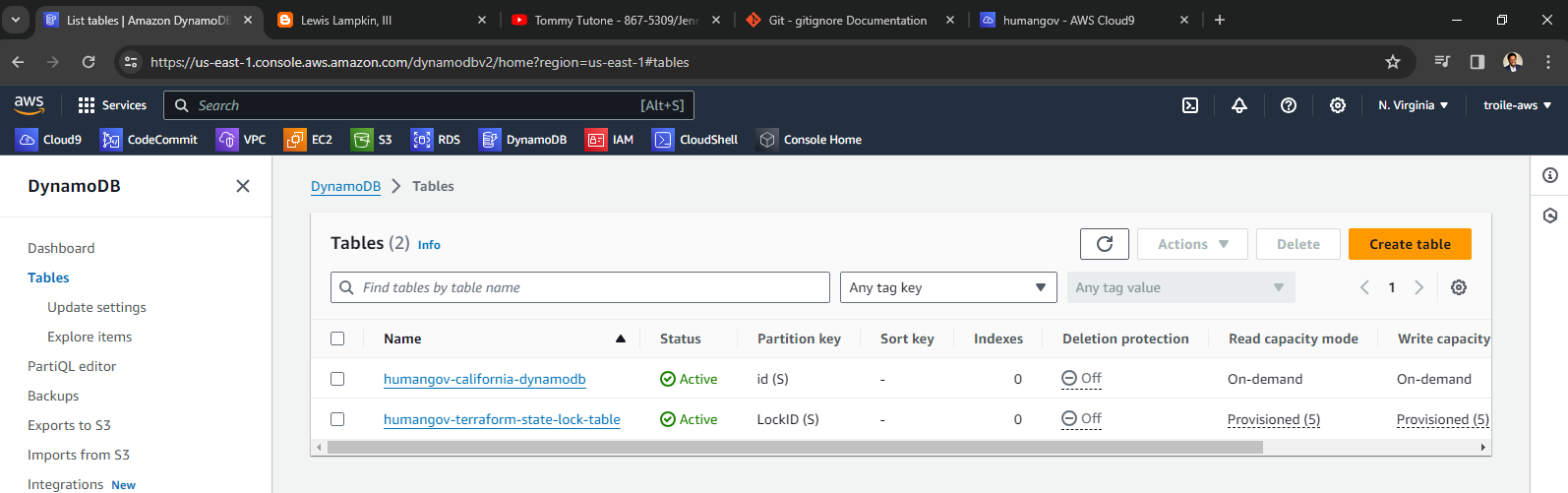Open the EC2 shortcut in the favorites bar
Screen dimensions: 1568x493
click(x=309, y=140)
